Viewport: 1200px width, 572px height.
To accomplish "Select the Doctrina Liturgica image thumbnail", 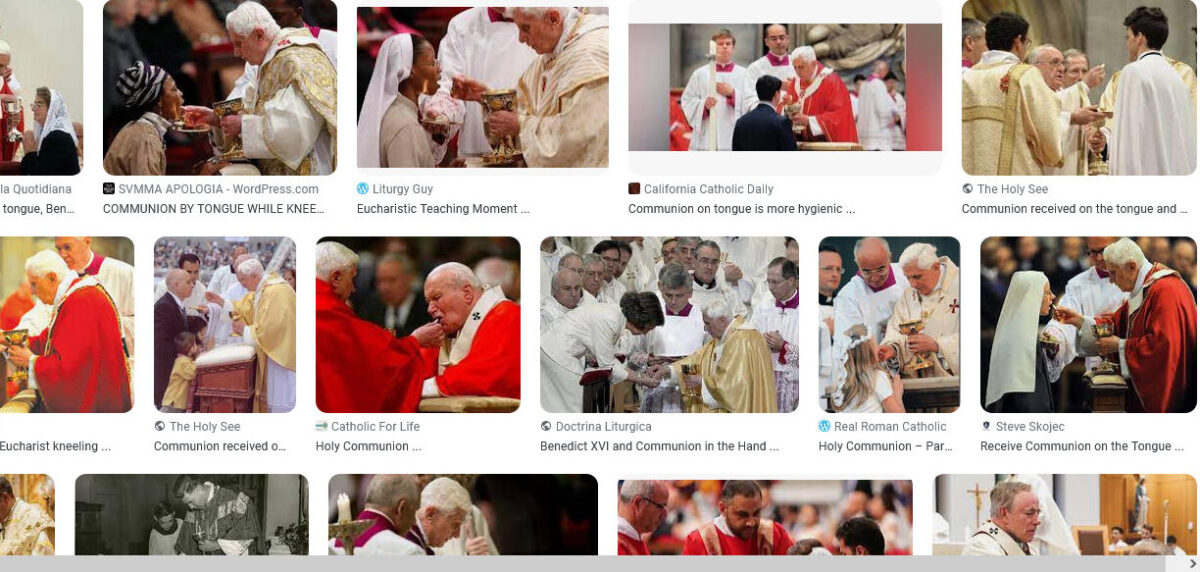I will point(669,325).
